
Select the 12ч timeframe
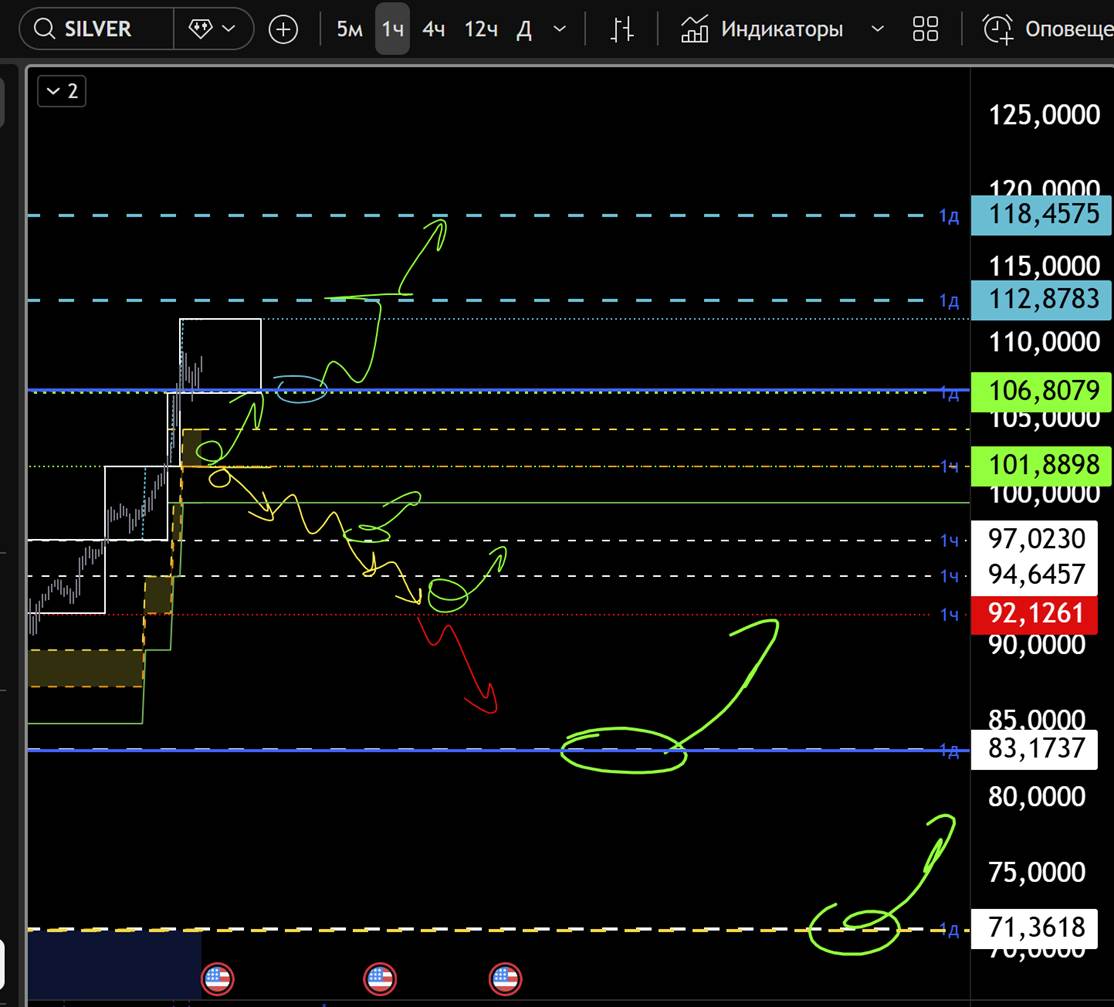coord(481,29)
